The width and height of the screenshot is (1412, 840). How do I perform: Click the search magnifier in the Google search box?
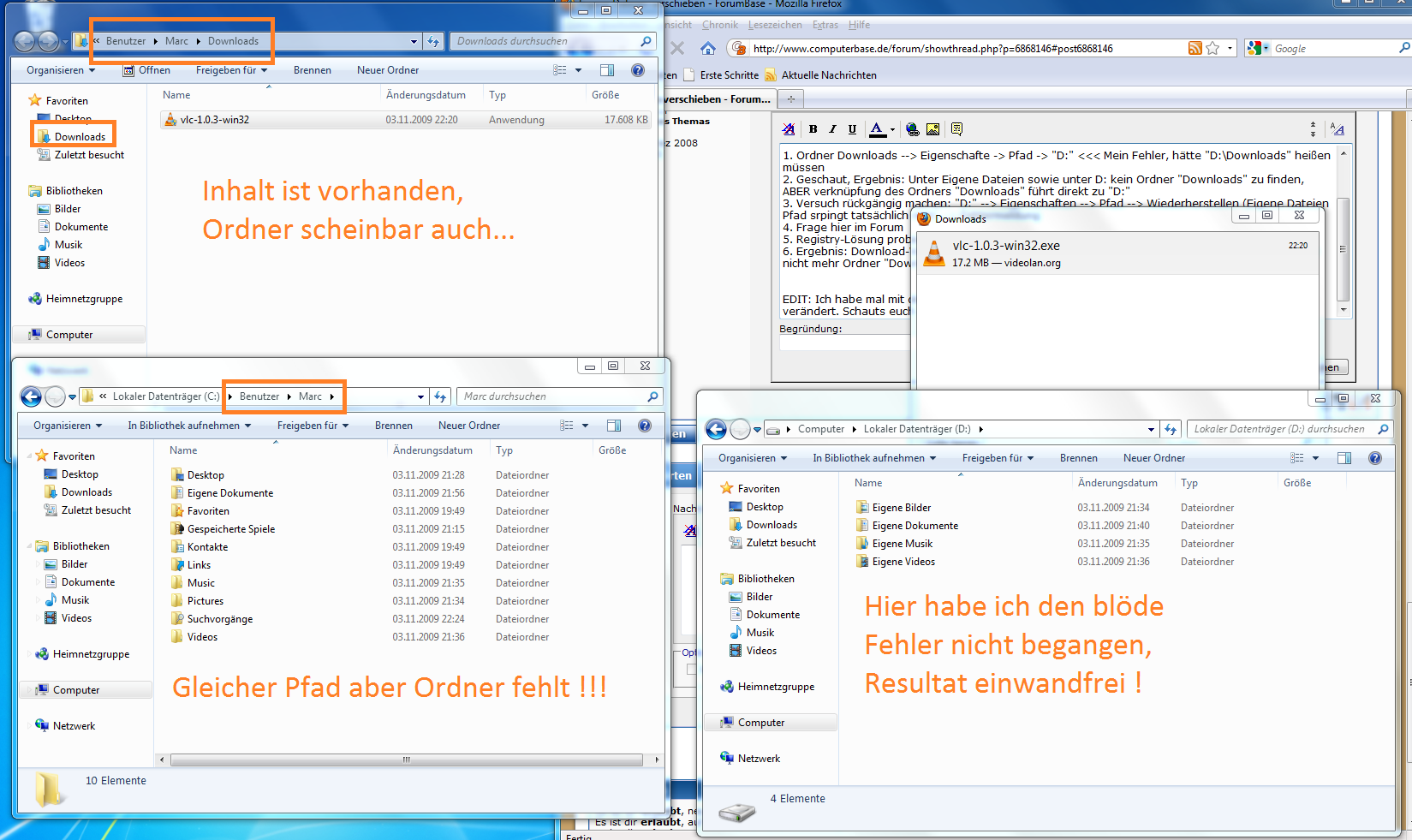click(1403, 48)
